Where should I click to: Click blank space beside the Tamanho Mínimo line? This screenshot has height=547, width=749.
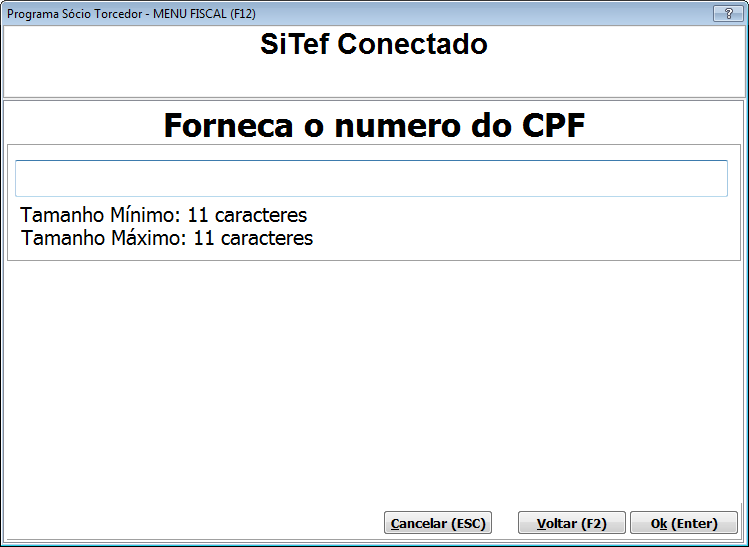point(521,215)
